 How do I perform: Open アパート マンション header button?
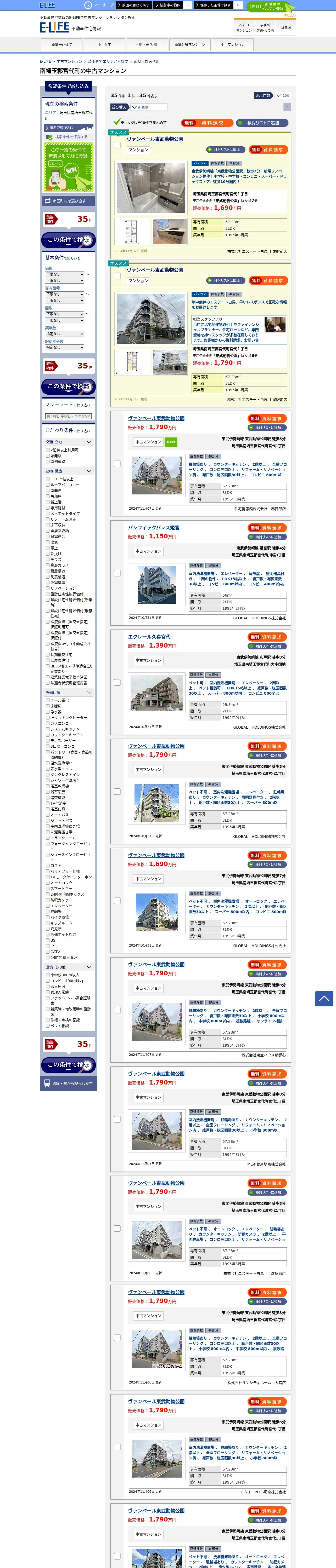point(244,28)
